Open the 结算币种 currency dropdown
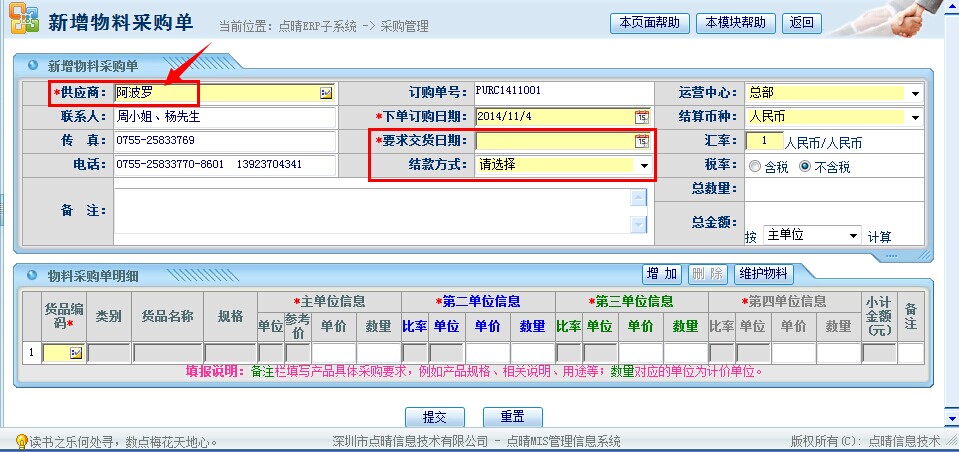This screenshot has width=959, height=452. tap(915, 118)
